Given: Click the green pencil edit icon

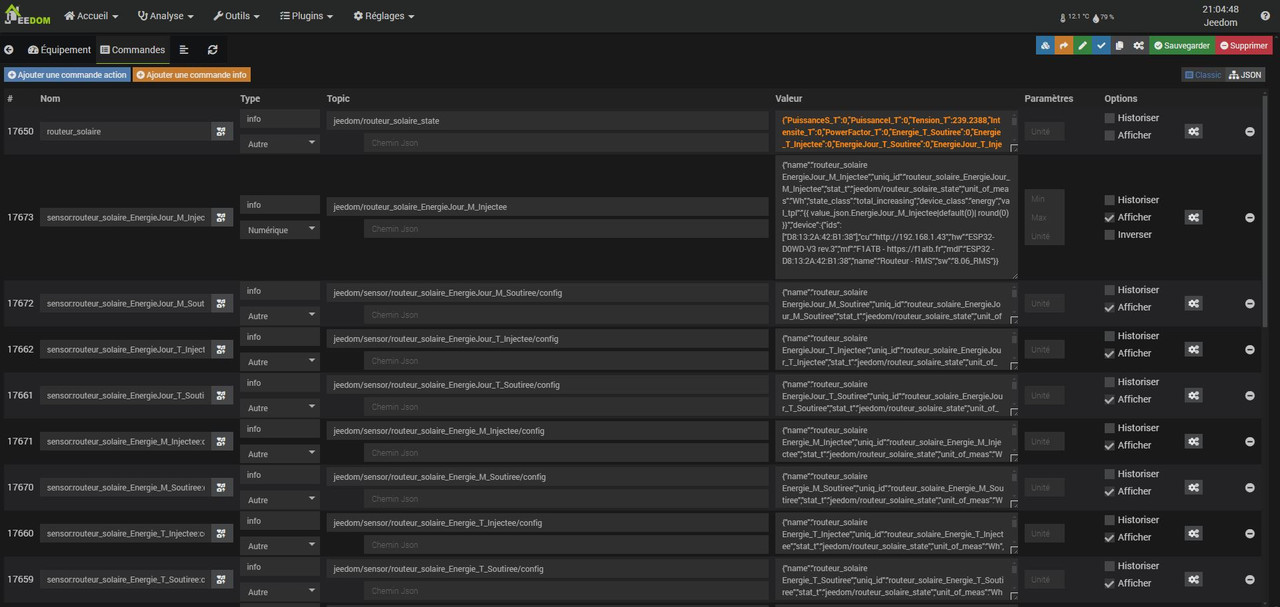Looking at the screenshot, I should [x=1083, y=46].
